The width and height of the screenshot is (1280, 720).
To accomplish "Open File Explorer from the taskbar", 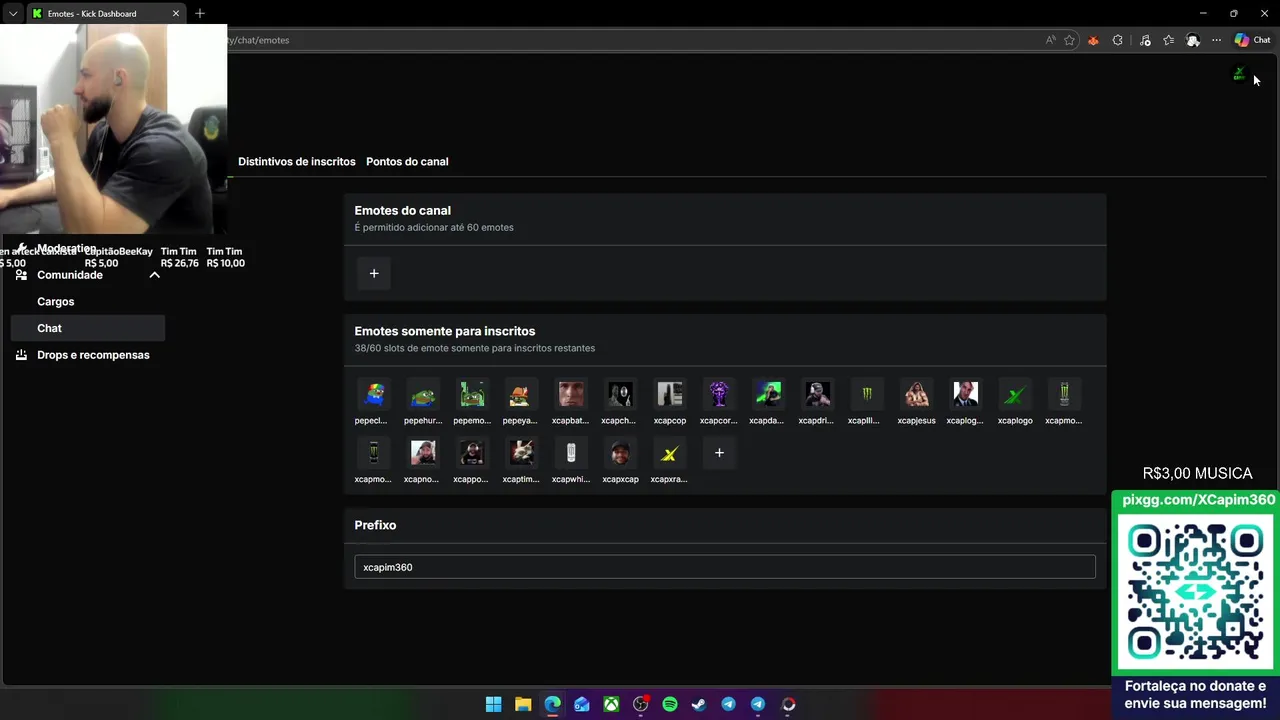I will pos(523,704).
